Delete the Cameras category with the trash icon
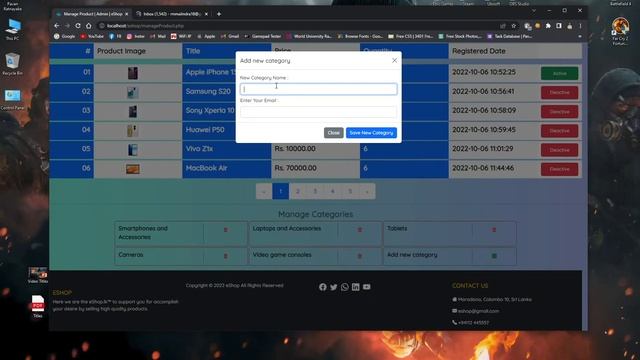640x360 pixels. pos(226,256)
